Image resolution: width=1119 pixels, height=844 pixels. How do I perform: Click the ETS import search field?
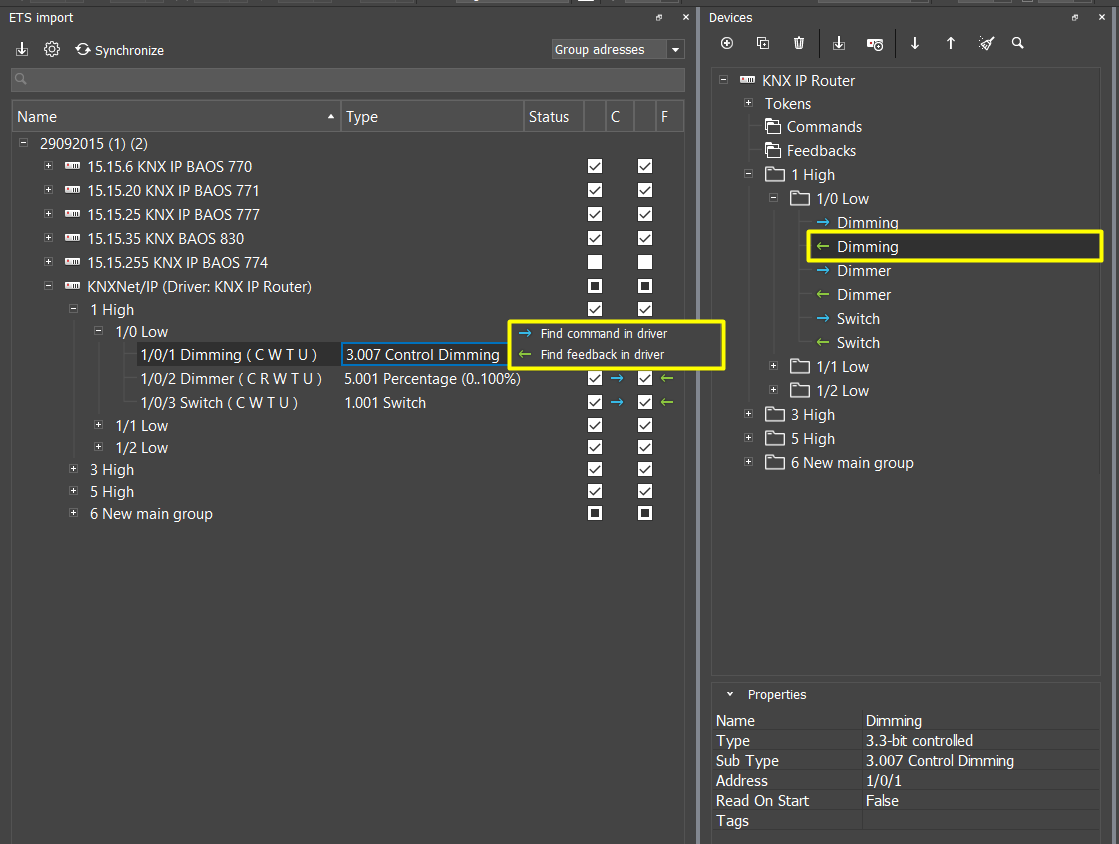click(x=348, y=79)
